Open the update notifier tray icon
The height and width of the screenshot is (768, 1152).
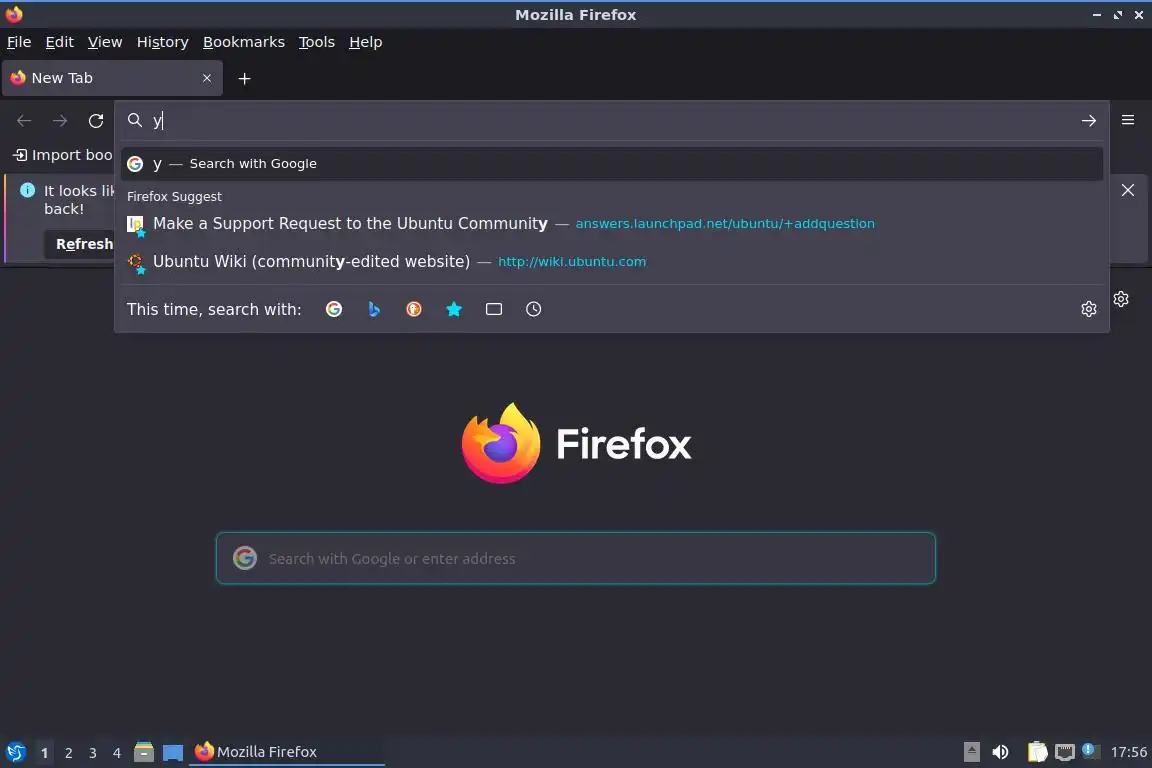[x=1091, y=751]
